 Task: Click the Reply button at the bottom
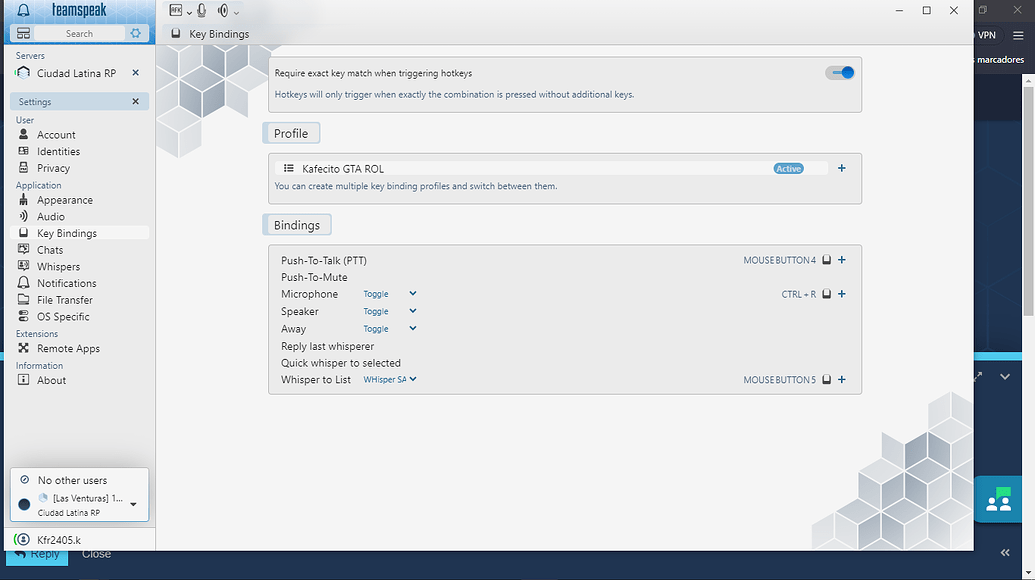point(37,553)
